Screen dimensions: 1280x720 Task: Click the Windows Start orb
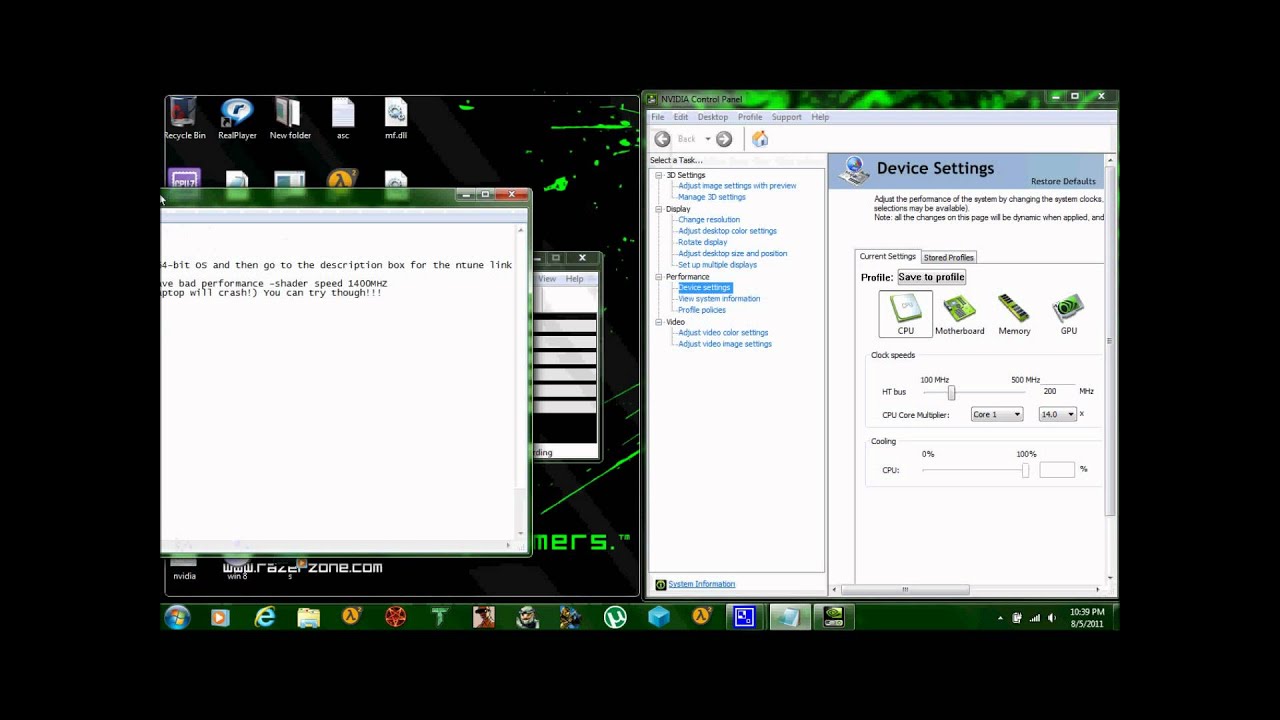[177, 617]
